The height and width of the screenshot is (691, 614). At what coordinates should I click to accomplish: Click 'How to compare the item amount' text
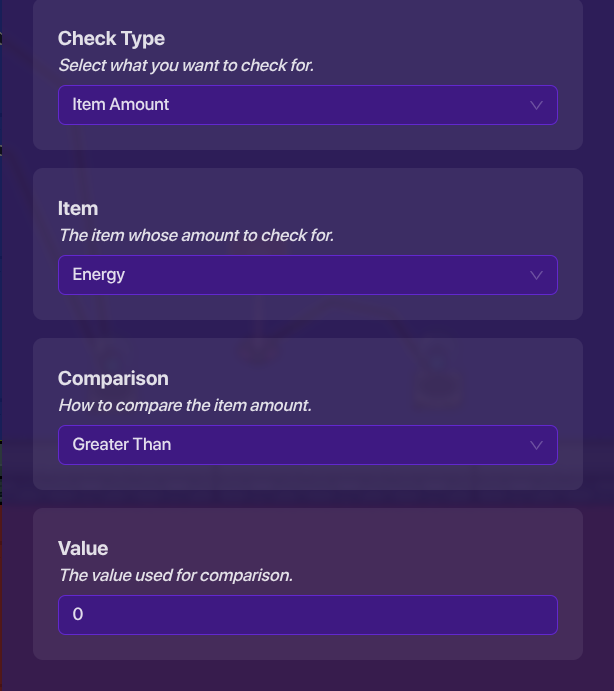(x=185, y=405)
